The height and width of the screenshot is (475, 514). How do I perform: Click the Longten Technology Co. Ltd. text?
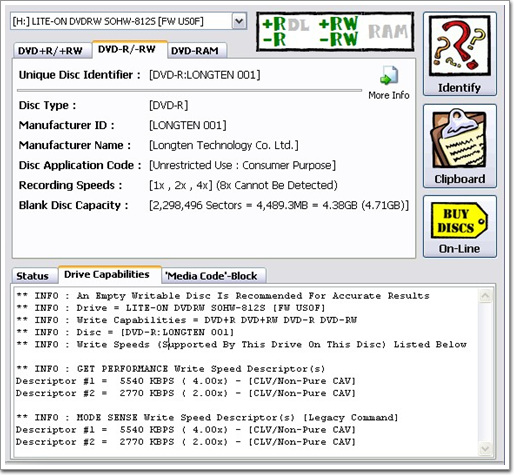point(224,145)
